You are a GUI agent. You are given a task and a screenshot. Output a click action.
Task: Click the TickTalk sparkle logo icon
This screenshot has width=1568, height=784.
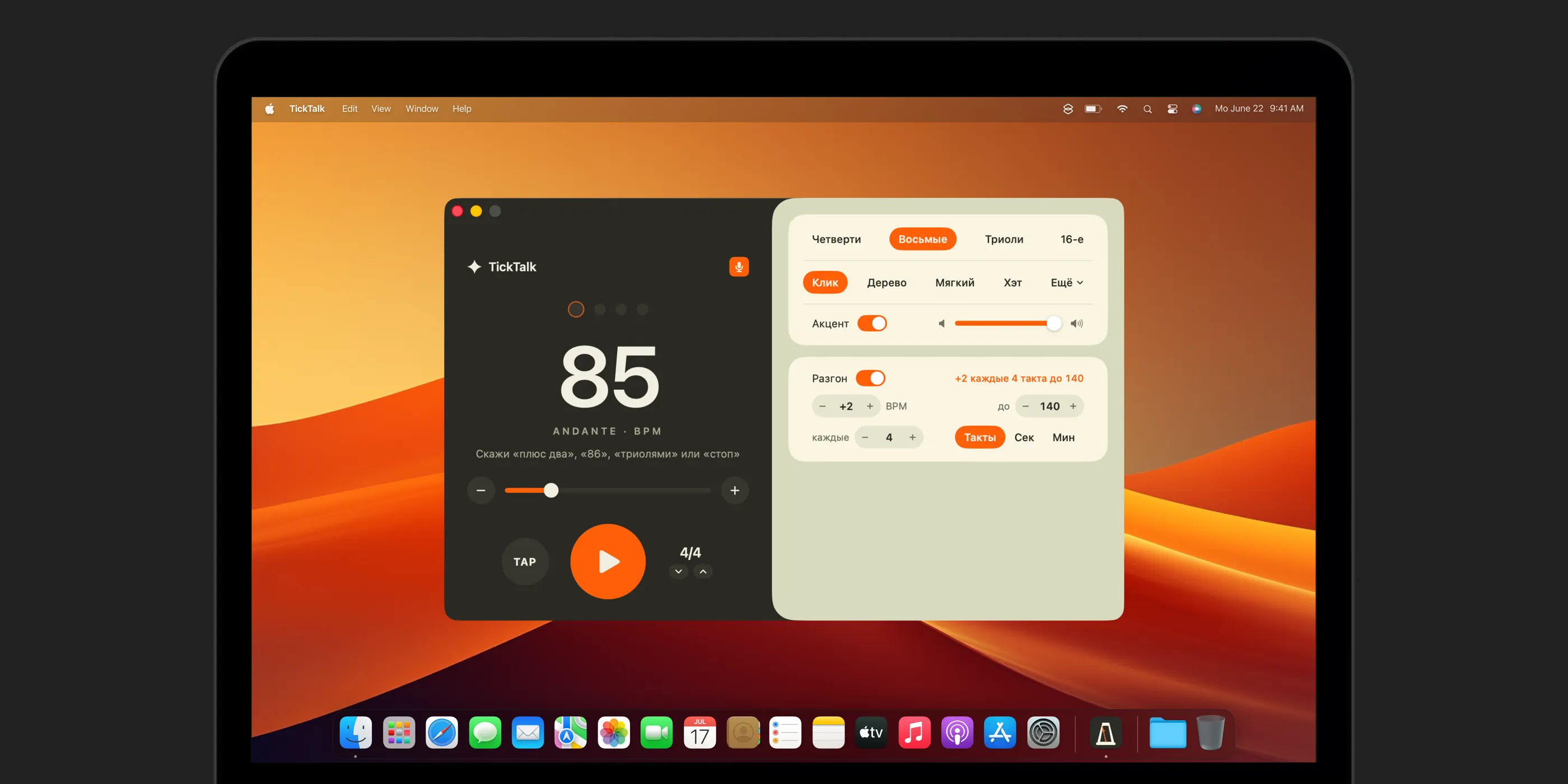(474, 267)
